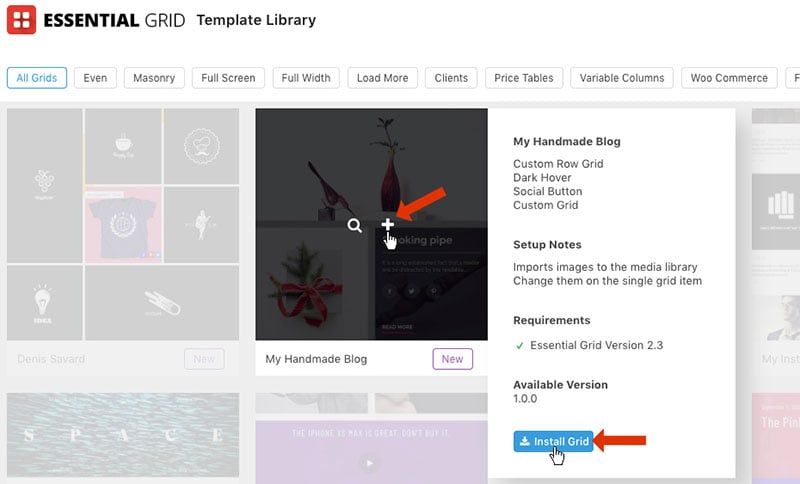
Task: Click the Dark Hover tag text
Action: click(542, 177)
